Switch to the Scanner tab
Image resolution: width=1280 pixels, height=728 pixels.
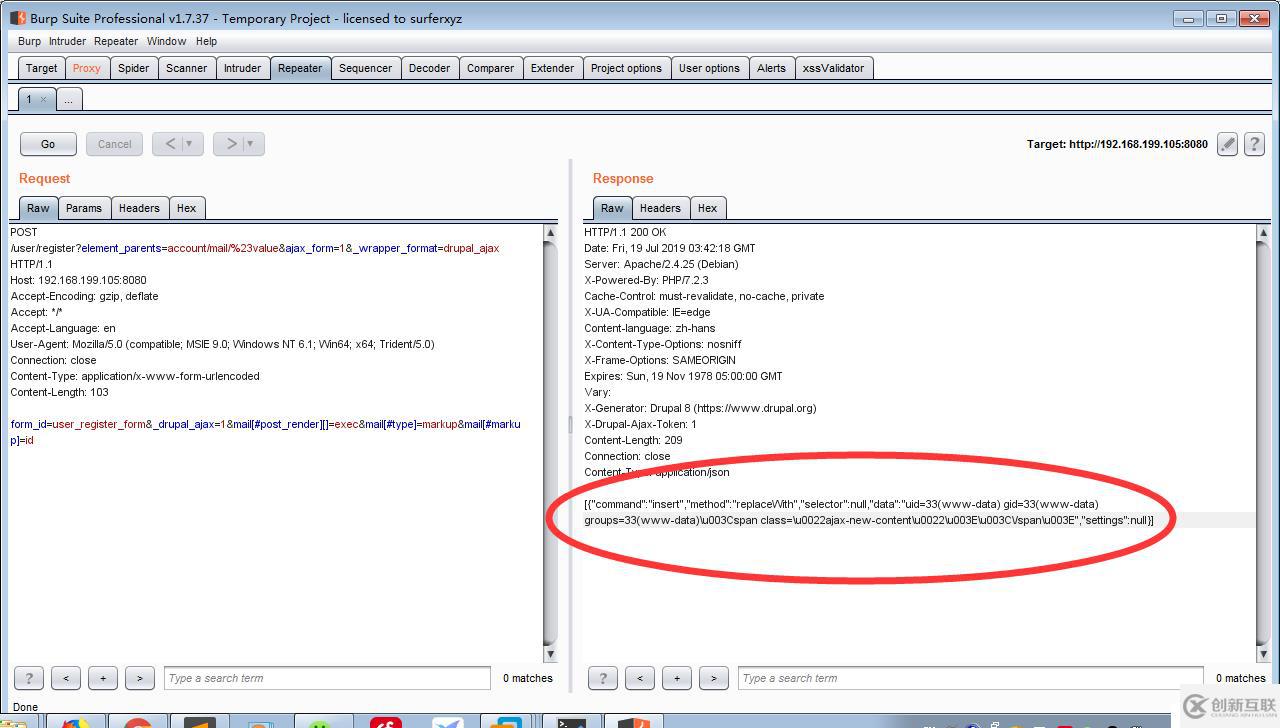[186, 68]
